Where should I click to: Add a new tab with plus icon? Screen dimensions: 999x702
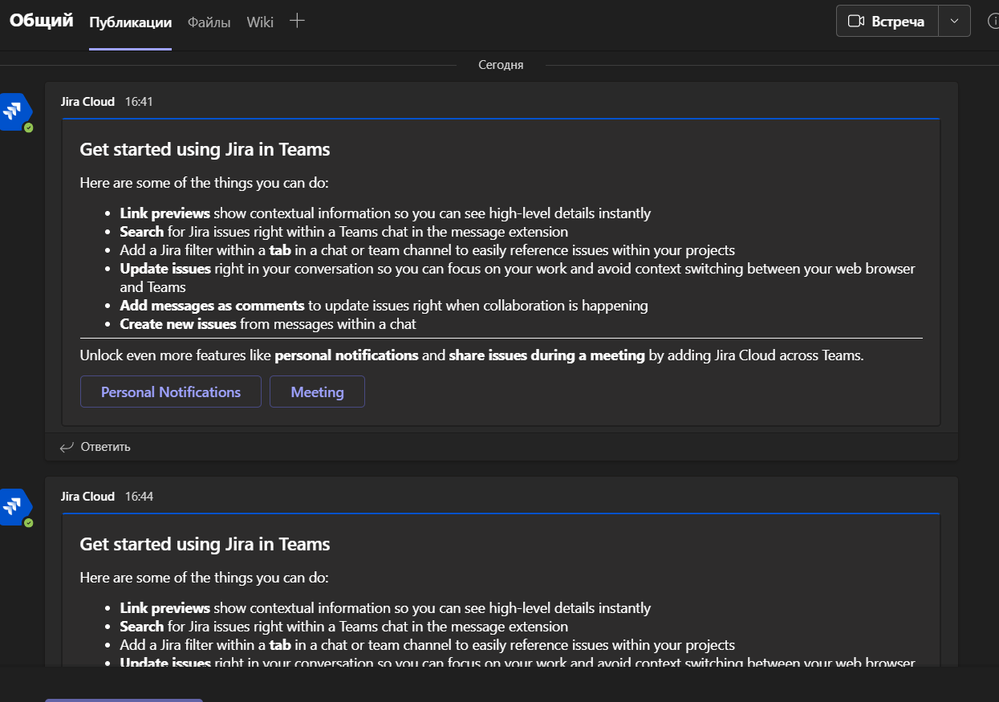[x=297, y=21]
